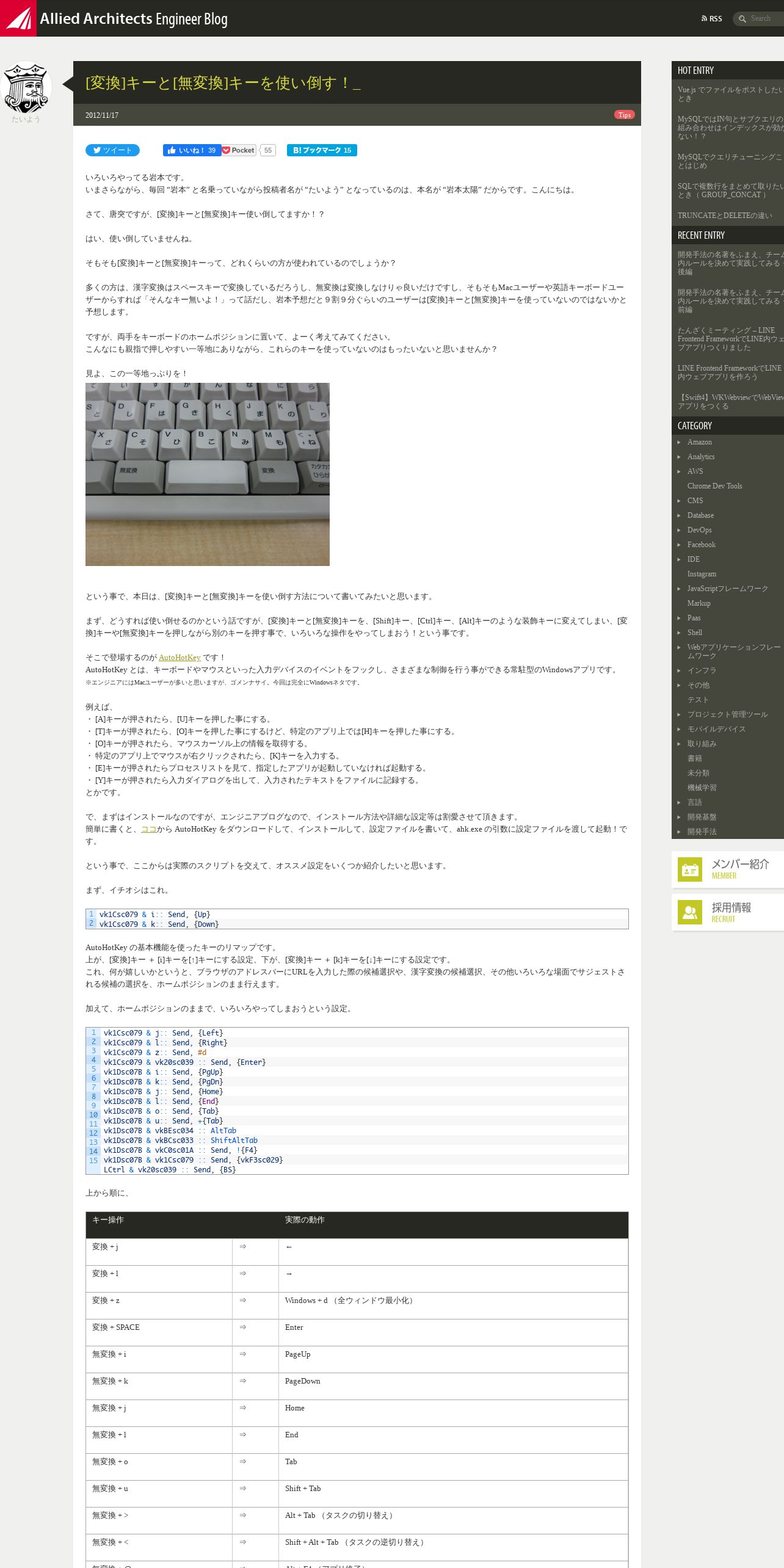Expand the Shell category arrow
The width and height of the screenshot is (784, 1568).
point(679,633)
